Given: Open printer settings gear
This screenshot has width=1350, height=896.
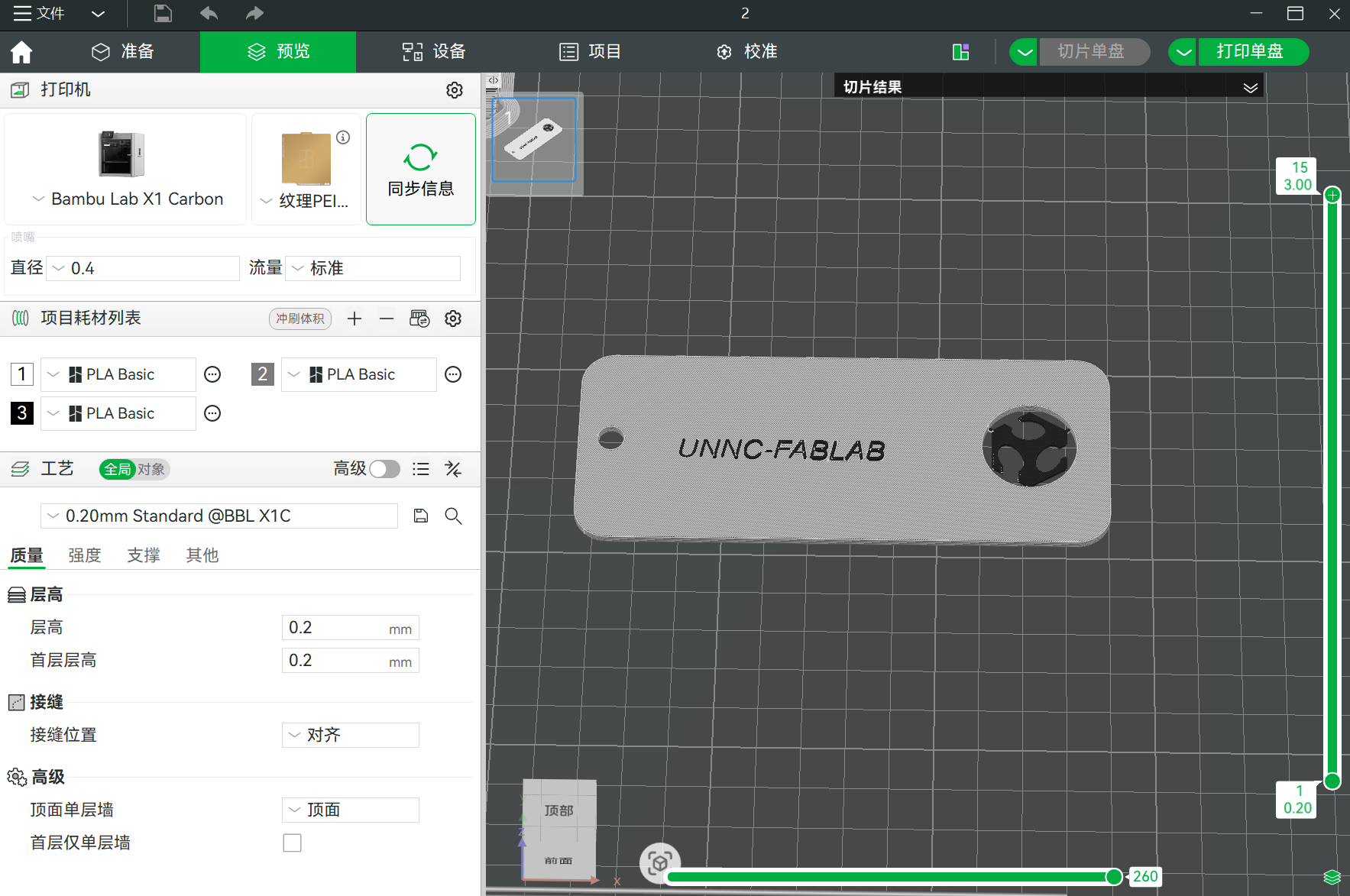Looking at the screenshot, I should [x=455, y=90].
